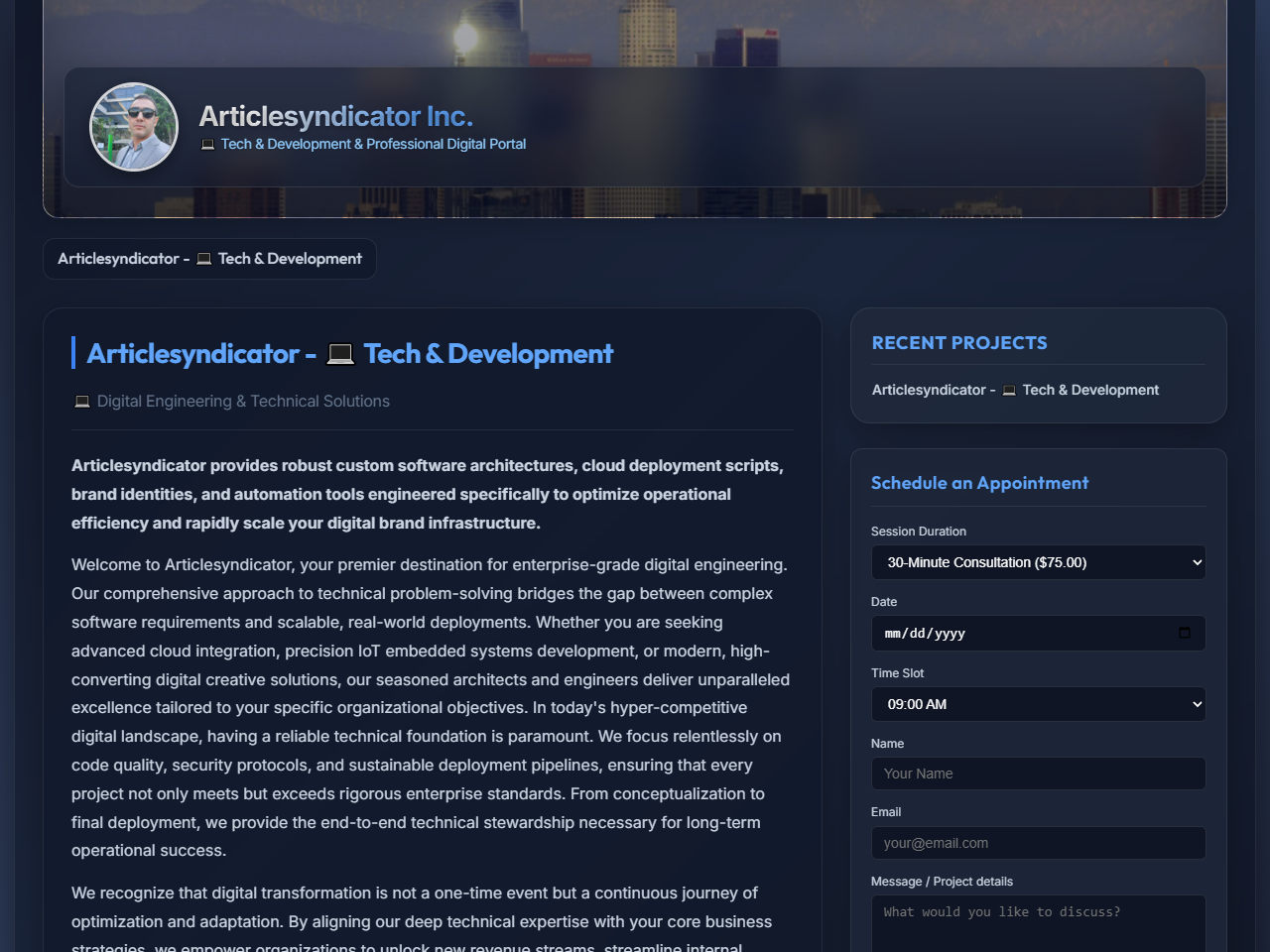
Task: Open the calendar picker icon in Date field
Action: tap(1185, 633)
